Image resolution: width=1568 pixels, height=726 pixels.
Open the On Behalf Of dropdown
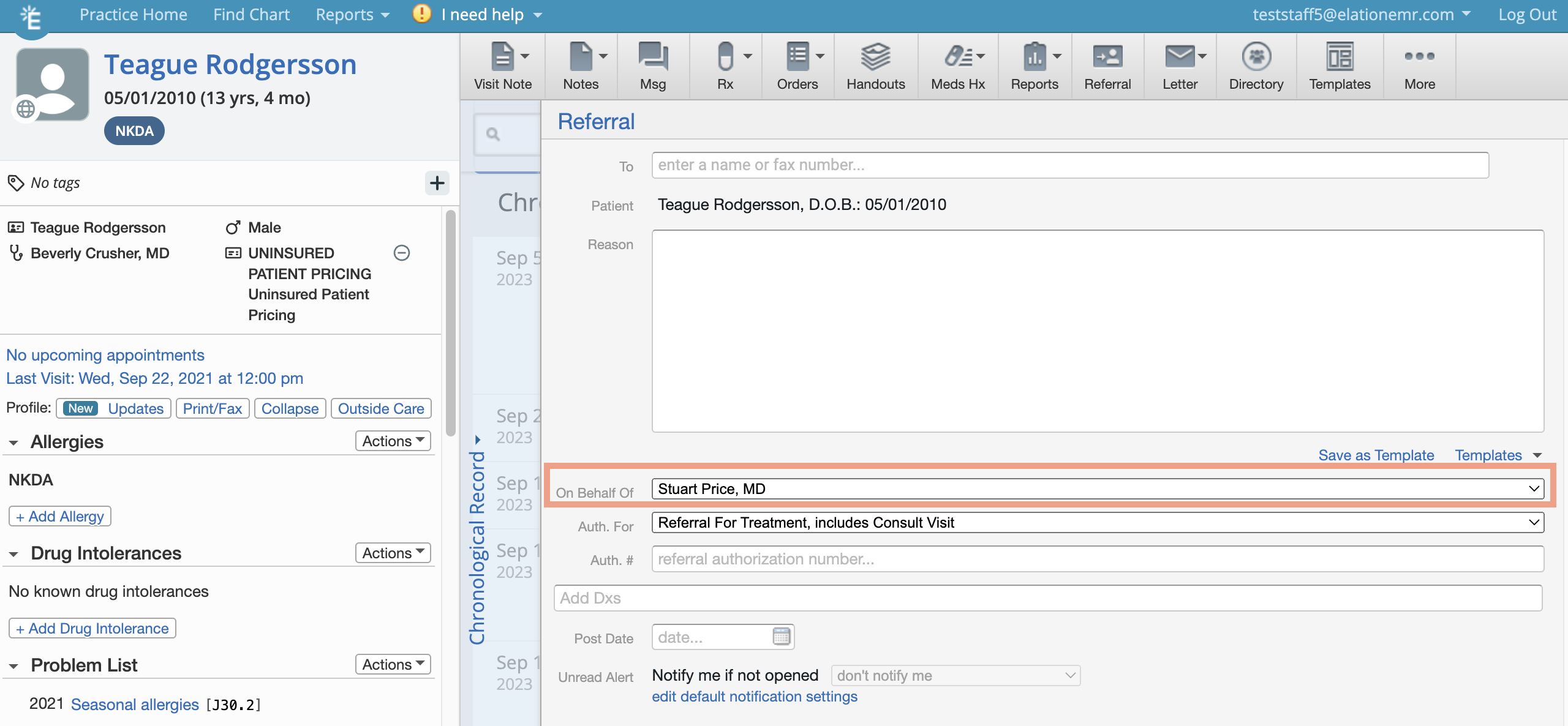[x=1097, y=489]
